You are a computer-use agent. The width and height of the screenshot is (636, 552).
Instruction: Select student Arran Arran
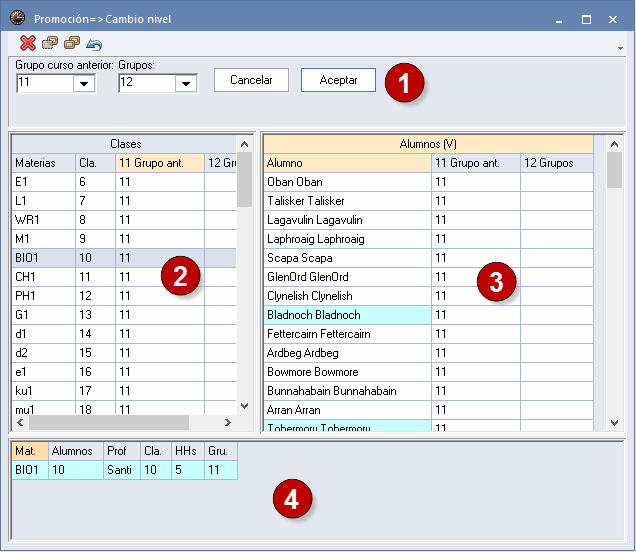click(348, 410)
